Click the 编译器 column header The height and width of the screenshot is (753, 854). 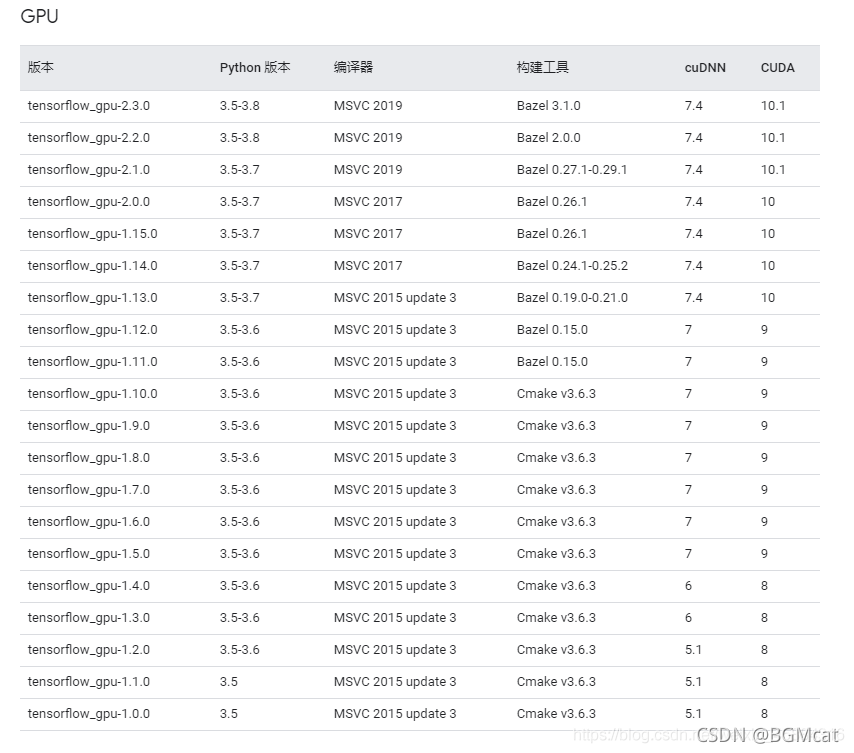(x=353, y=68)
